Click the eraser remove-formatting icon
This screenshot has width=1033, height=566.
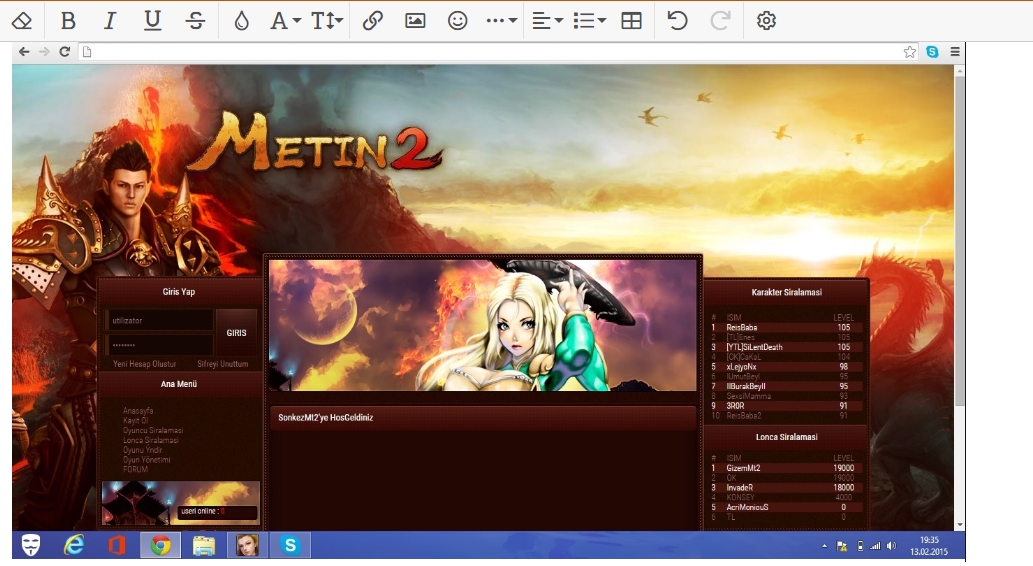[22, 21]
